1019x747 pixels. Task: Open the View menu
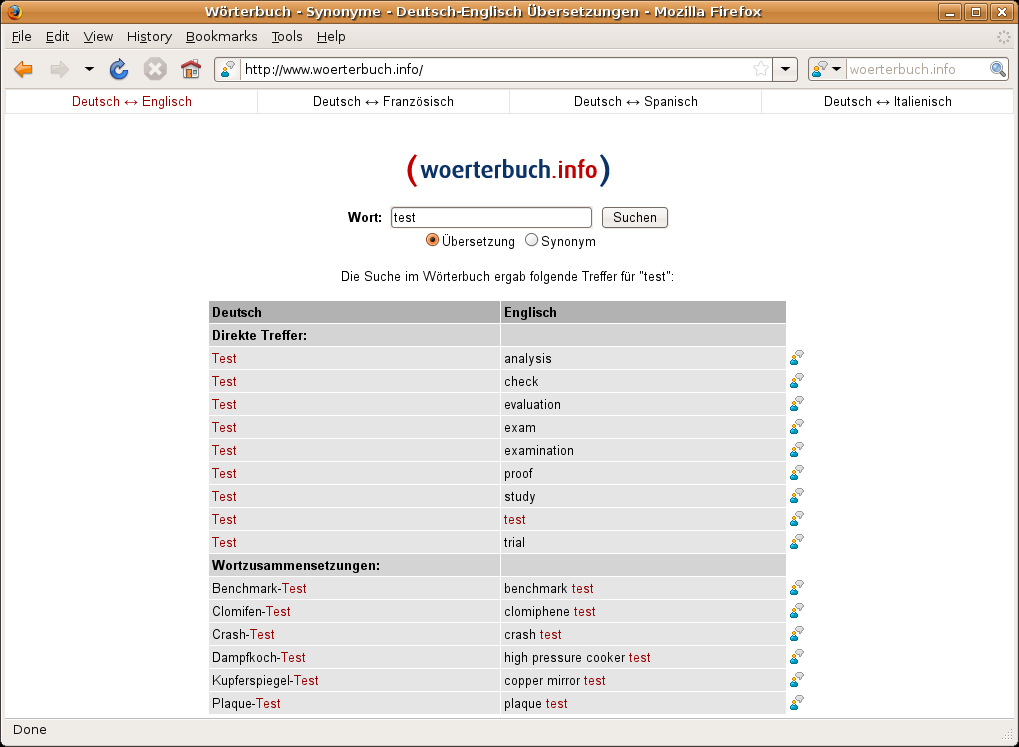tap(98, 37)
